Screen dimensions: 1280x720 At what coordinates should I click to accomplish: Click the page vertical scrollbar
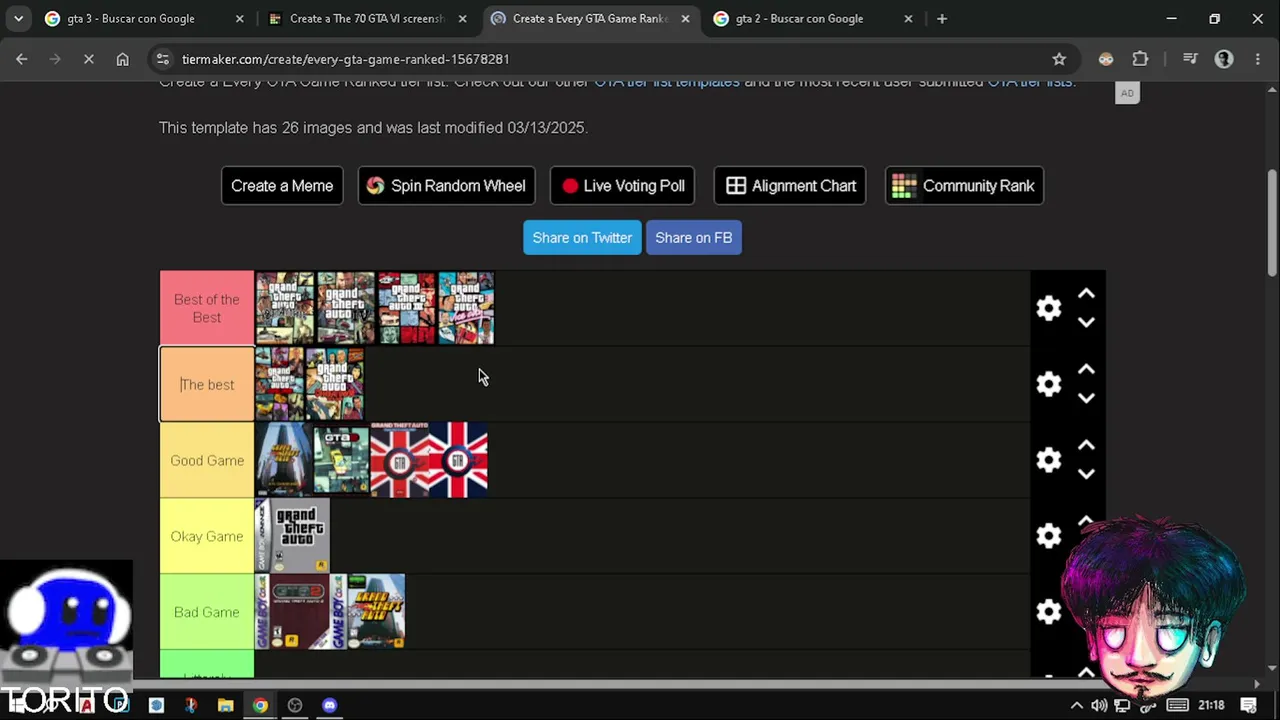click(x=1272, y=225)
